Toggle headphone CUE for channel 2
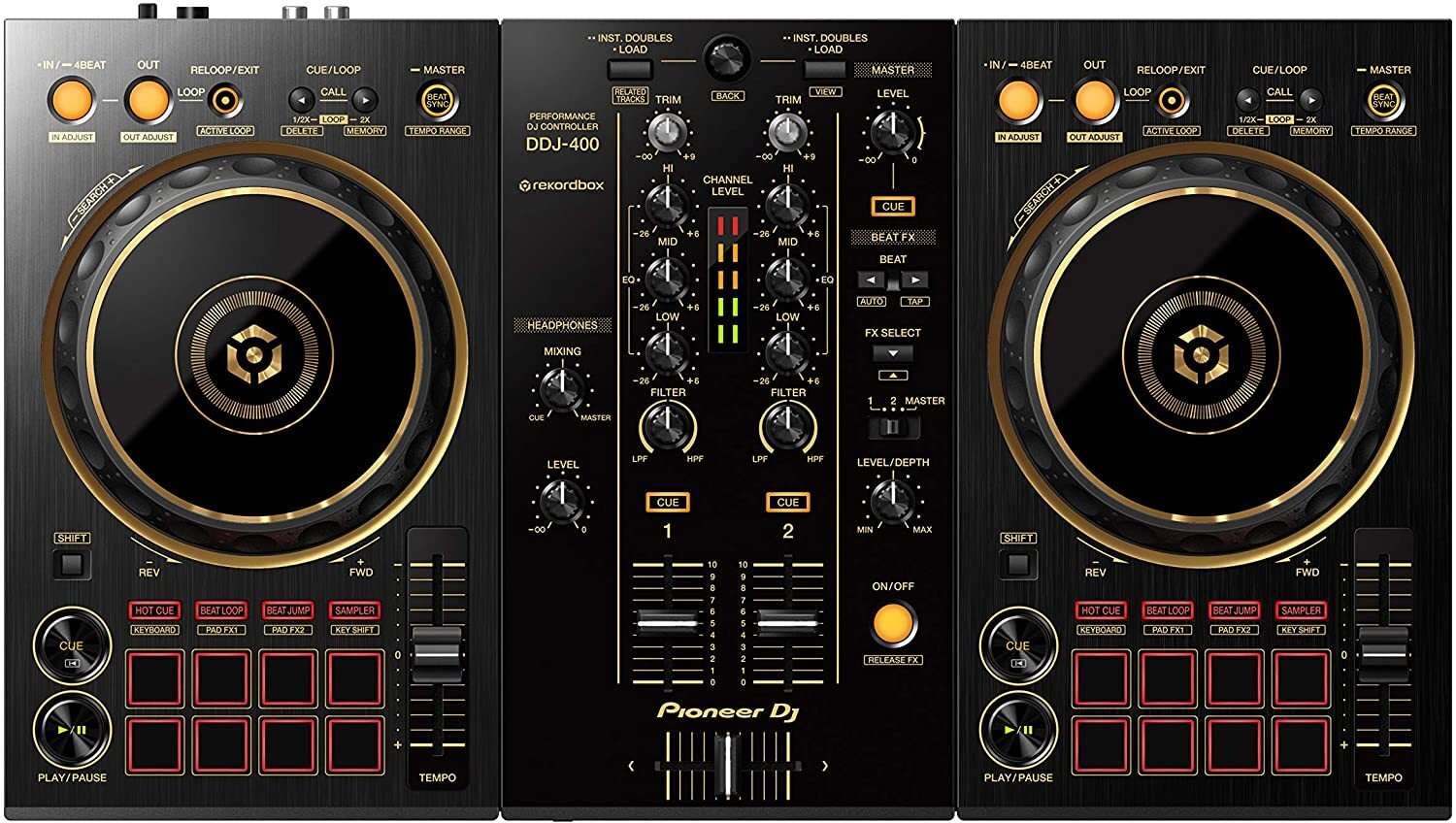 coord(787,502)
